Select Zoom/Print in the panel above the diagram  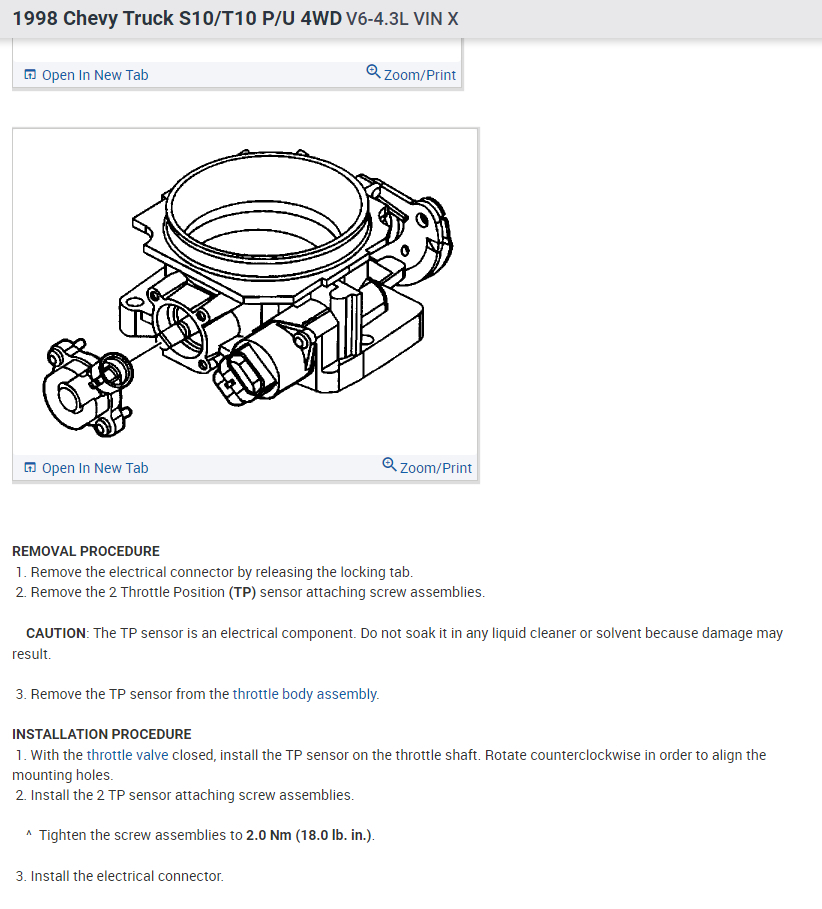(x=411, y=74)
